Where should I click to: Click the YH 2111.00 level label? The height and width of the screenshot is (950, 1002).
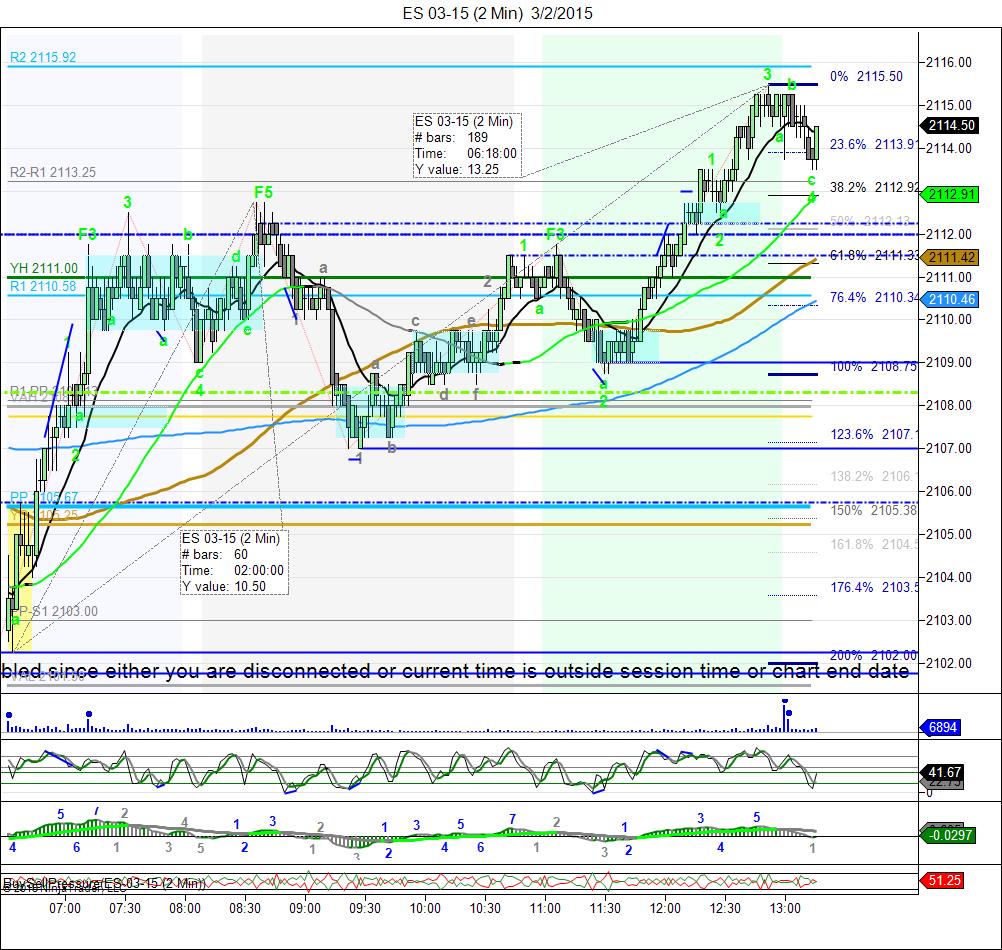coord(44,268)
